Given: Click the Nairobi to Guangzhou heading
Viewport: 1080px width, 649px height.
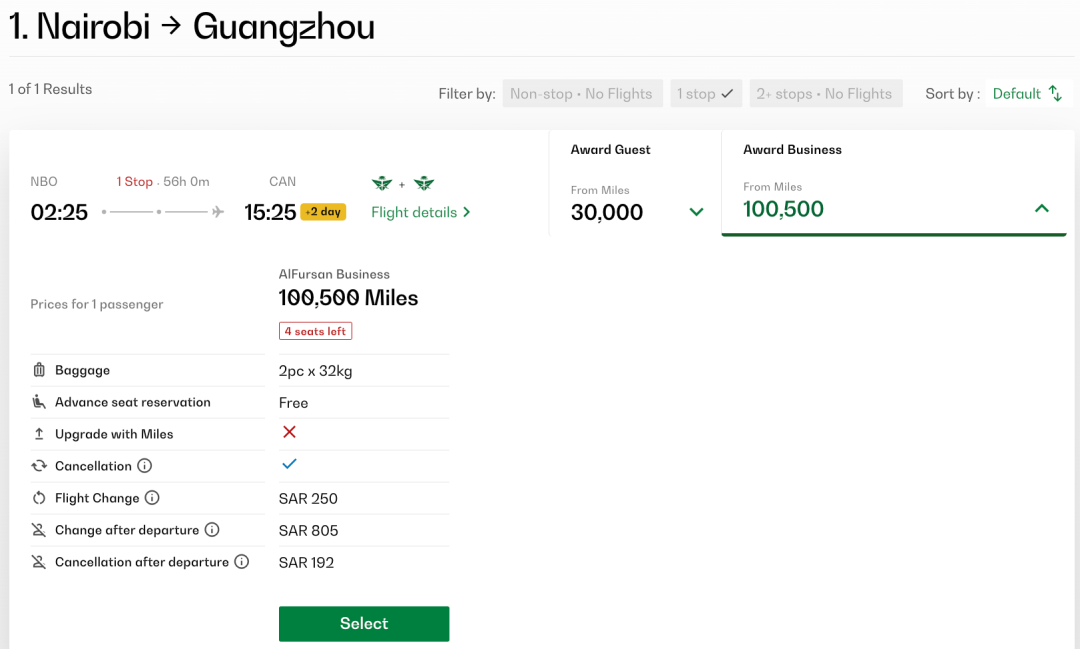Looking at the screenshot, I should click(x=192, y=27).
